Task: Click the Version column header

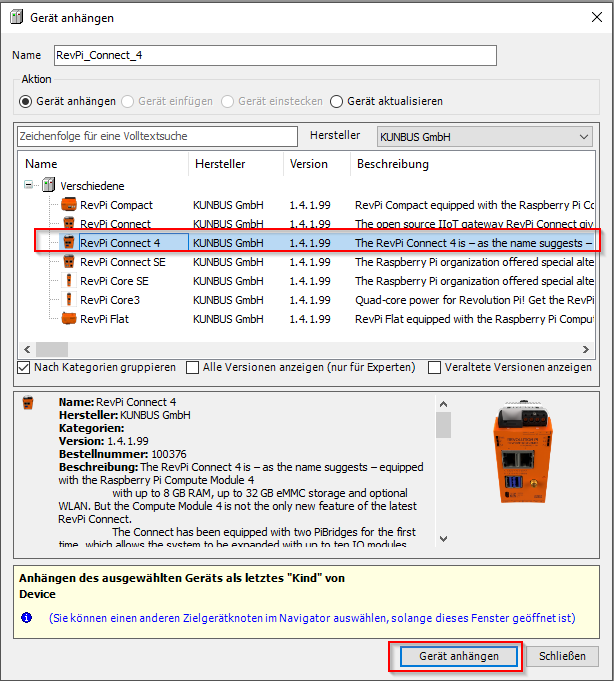Action: (317, 164)
